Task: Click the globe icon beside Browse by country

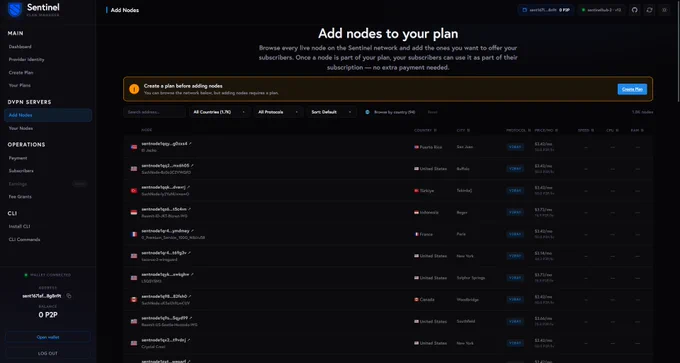Action: coord(367,112)
